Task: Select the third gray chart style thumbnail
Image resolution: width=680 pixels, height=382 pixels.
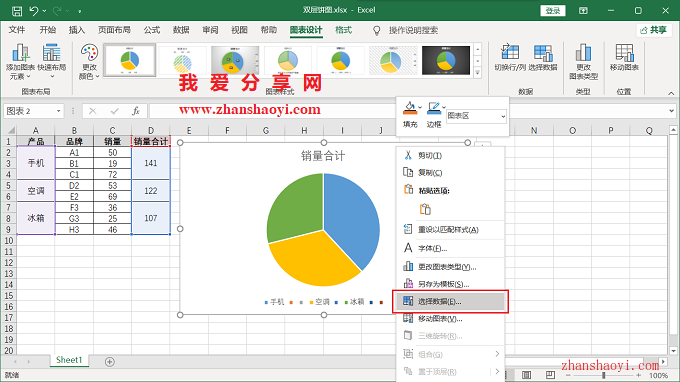Action: click(x=235, y=60)
